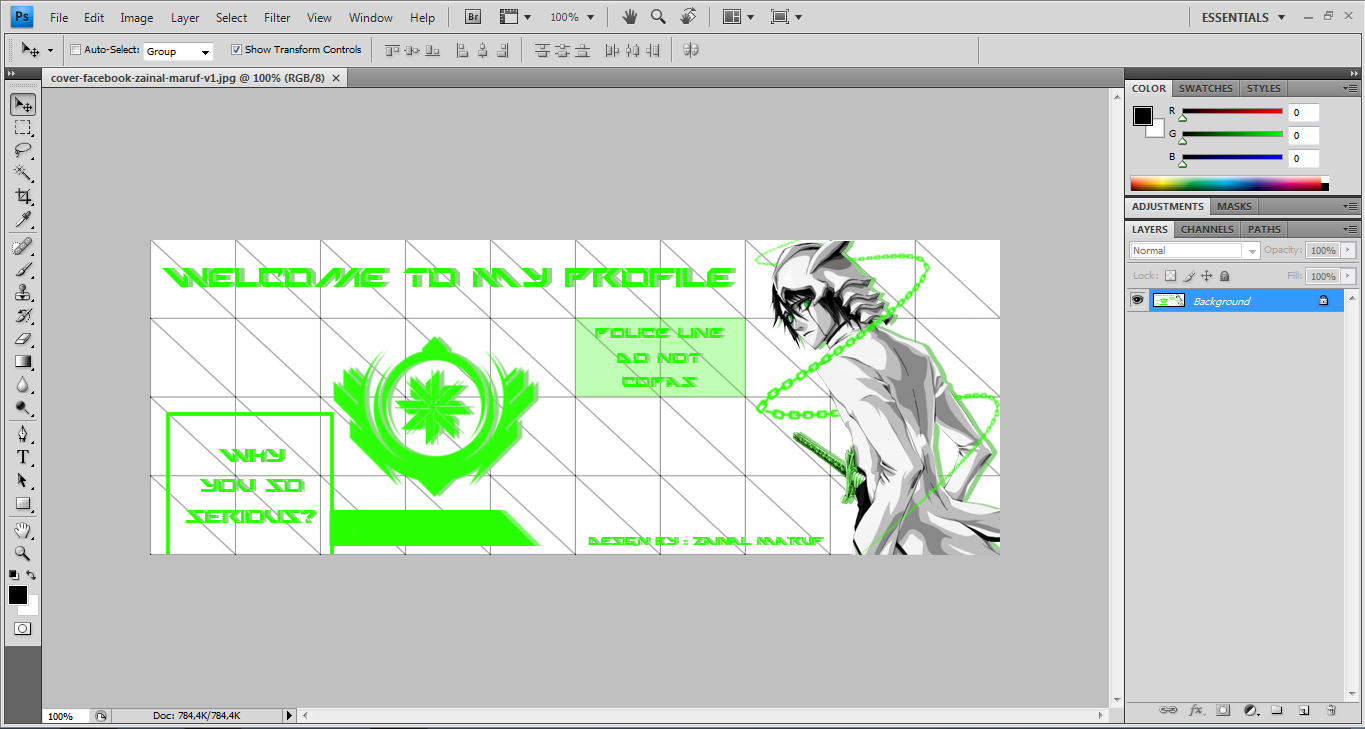Select the Magic Wand tool
The width and height of the screenshot is (1365, 729).
pos(22,174)
